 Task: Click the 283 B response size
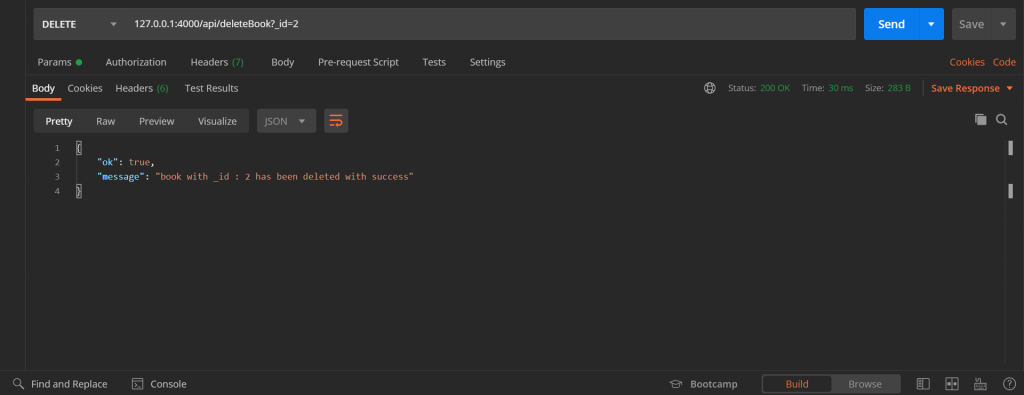point(899,88)
